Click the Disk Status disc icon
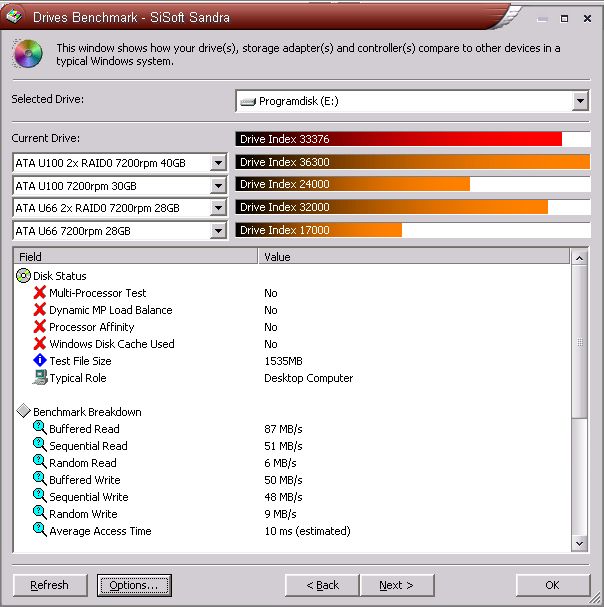Image resolution: width=604 pixels, height=607 pixels. [x=24, y=276]
